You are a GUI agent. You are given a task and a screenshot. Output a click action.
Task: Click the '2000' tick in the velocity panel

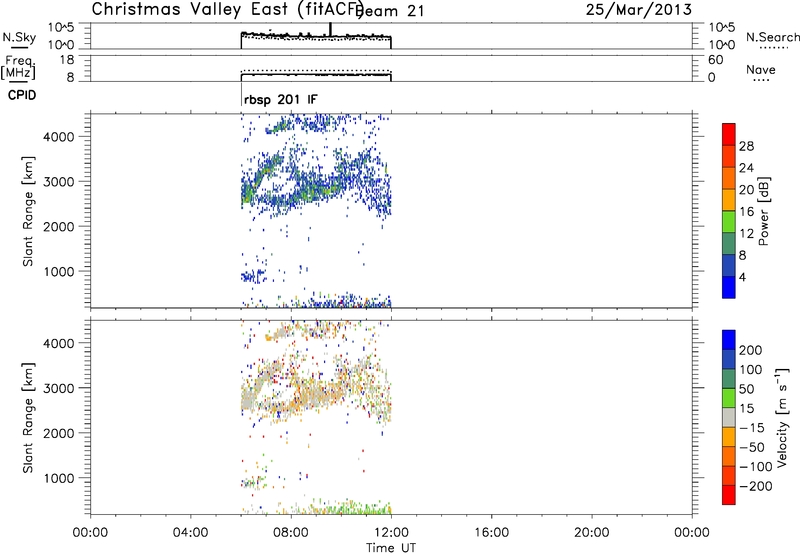pos(58,433)
